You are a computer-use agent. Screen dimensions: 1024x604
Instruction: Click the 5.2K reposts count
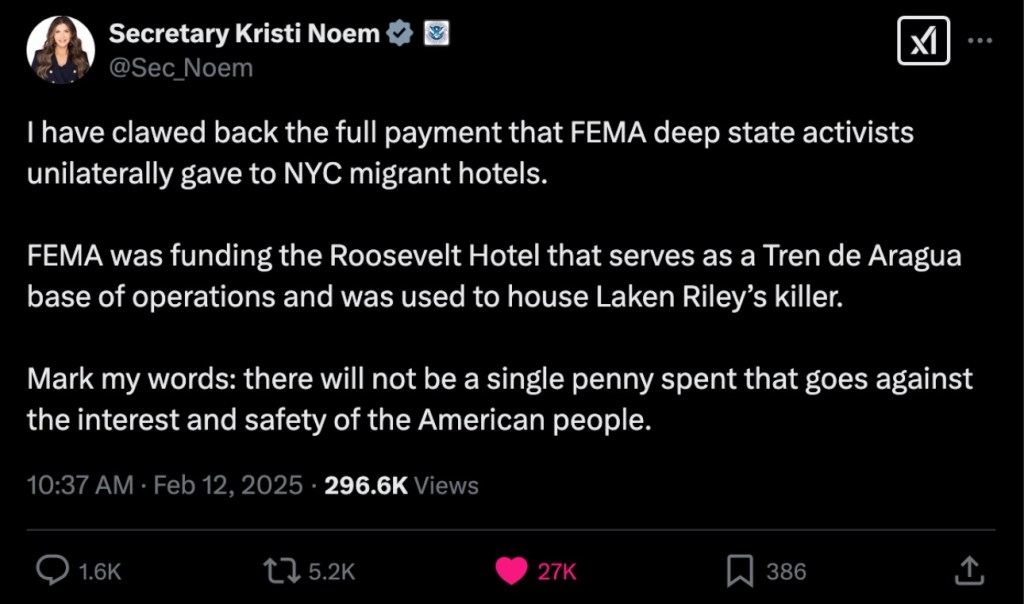pyautogui.click(x=331, y=571)
